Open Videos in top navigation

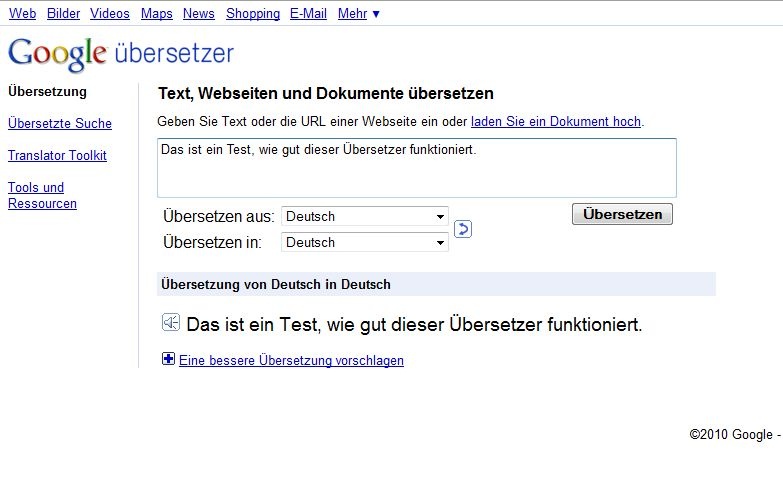point(110,13)
